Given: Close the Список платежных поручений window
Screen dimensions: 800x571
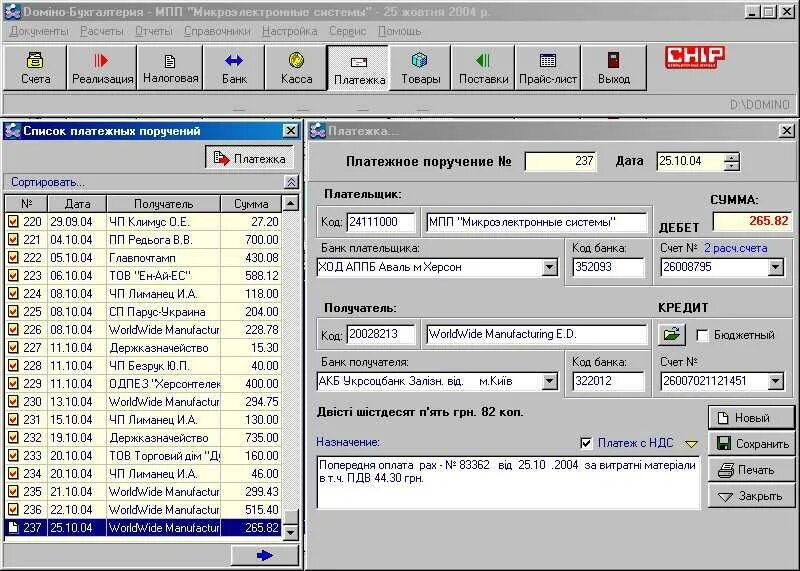Looking at the screenshot, I should [x=290, y=131].
